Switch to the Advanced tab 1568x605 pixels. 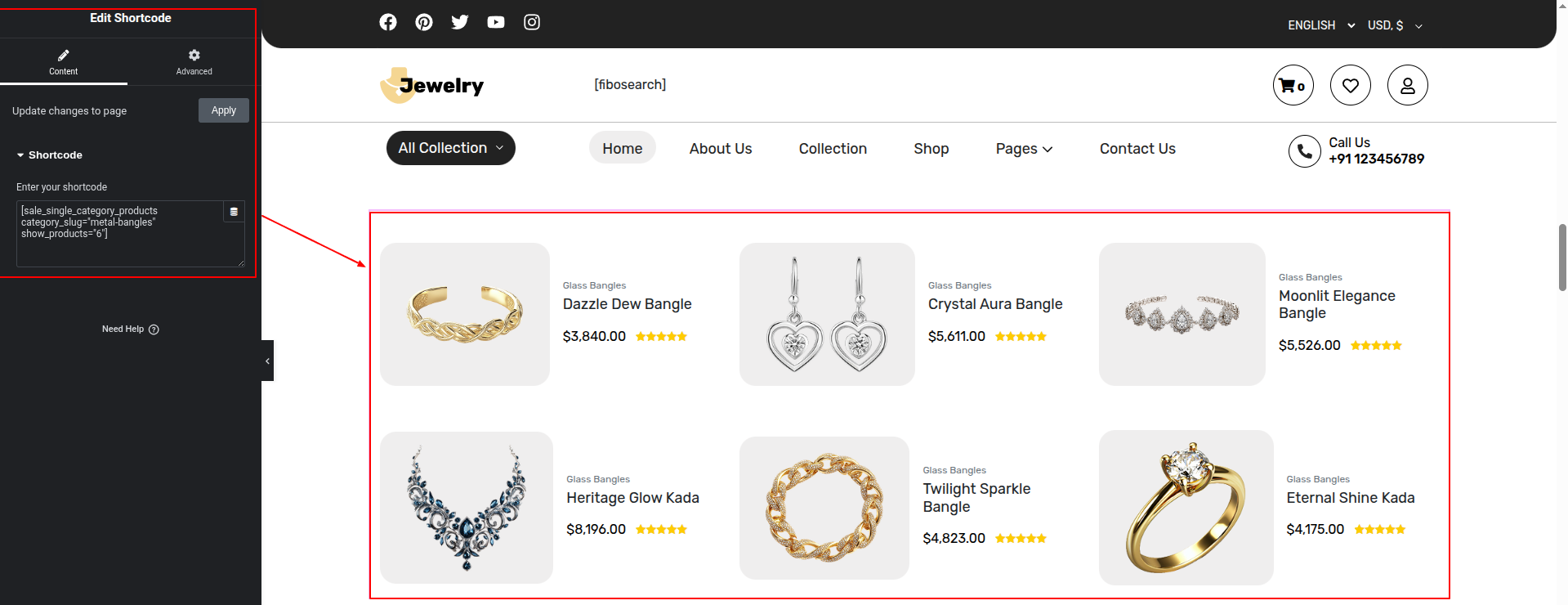194,61
